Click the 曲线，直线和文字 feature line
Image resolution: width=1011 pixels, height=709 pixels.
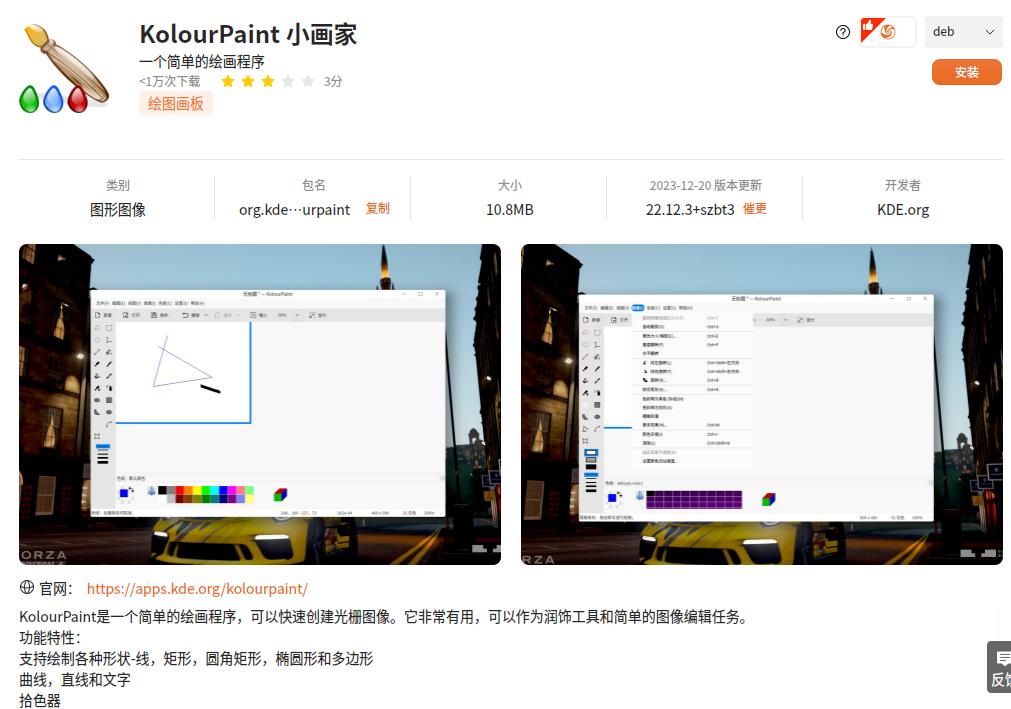75,679
